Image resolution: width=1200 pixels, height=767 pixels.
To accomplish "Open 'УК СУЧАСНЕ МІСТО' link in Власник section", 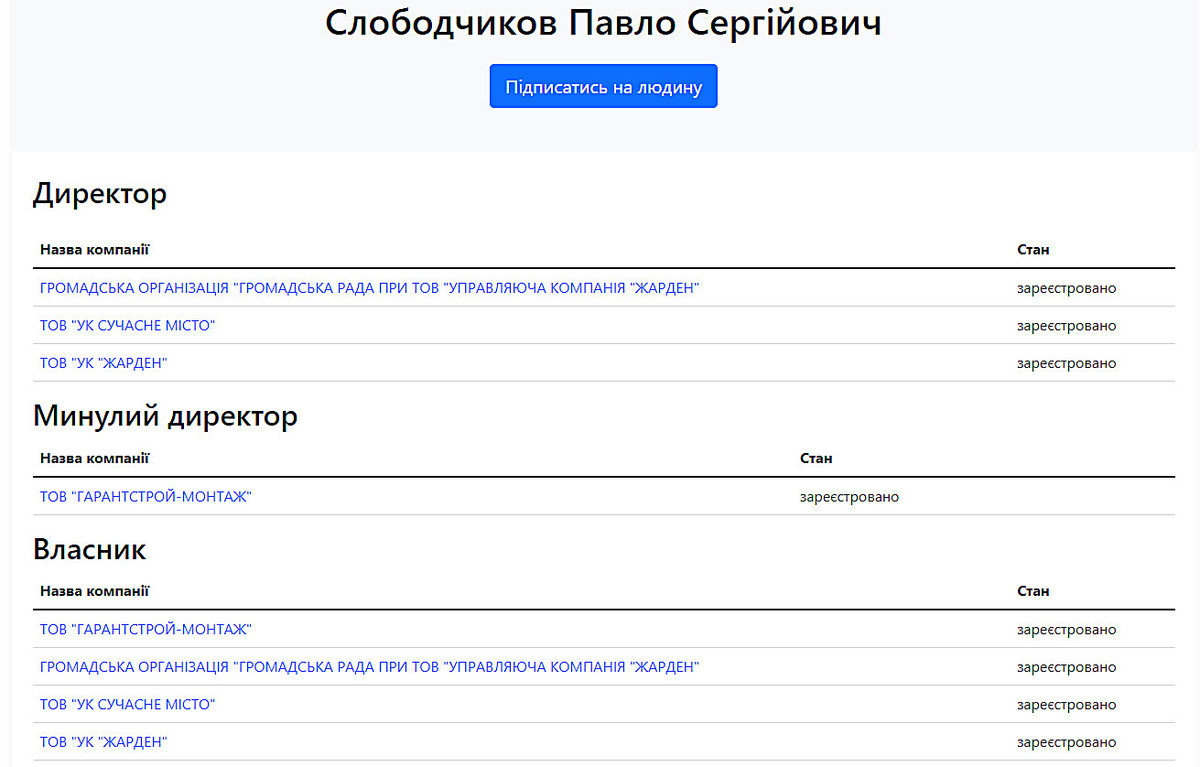I will click(x=127, y=705).
